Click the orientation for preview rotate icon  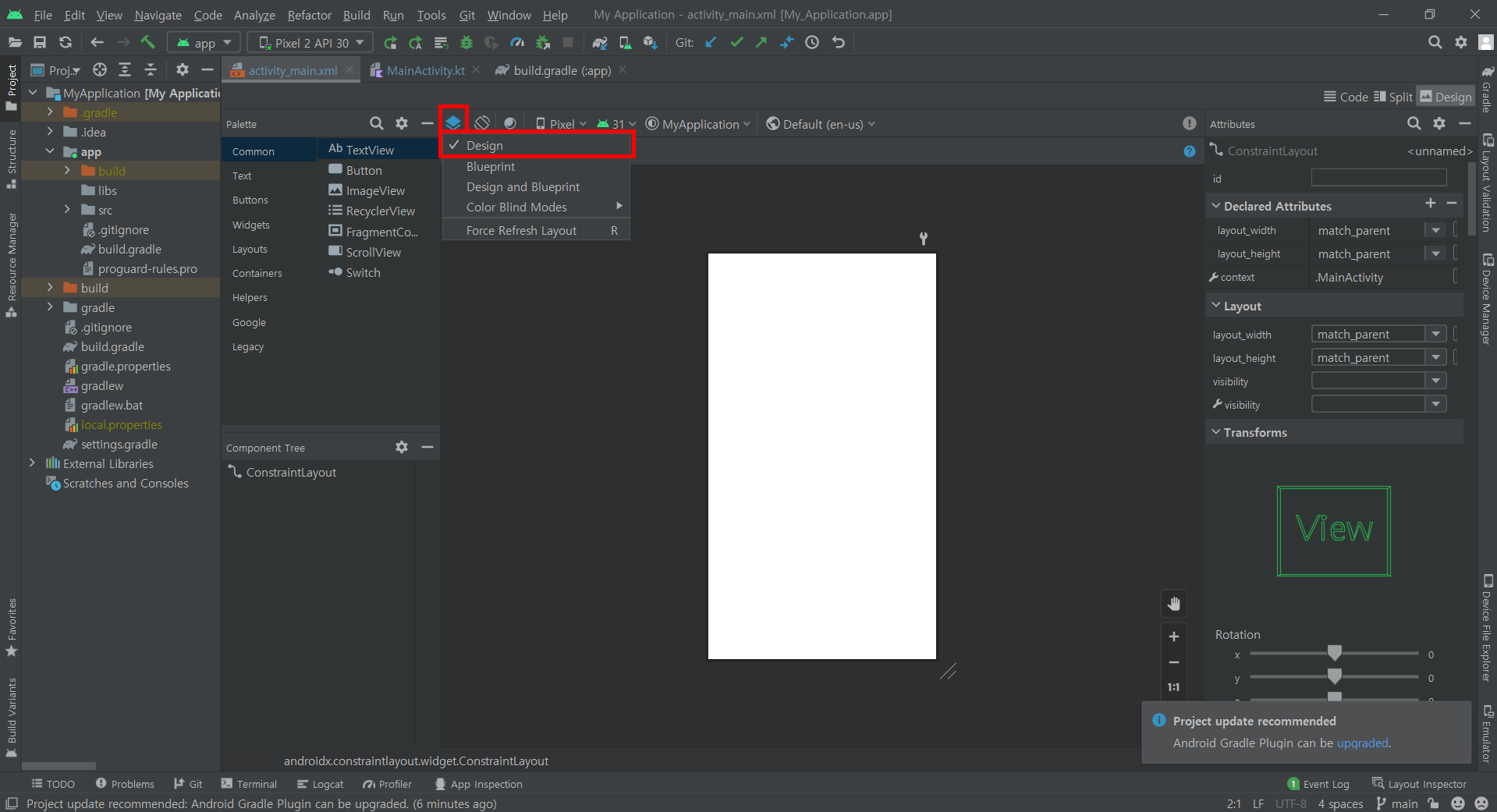[x=482, y=123]
